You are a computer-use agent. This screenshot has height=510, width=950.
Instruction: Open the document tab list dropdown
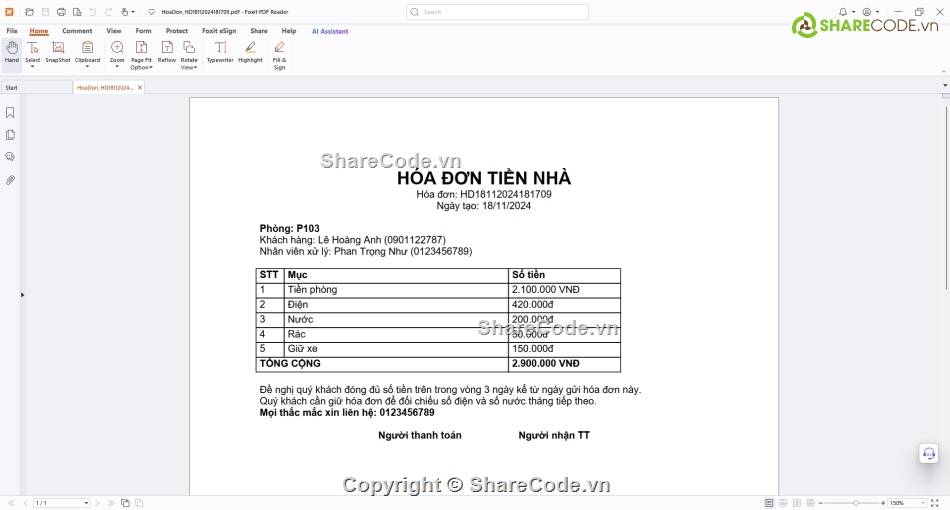(x=945, y=85)
